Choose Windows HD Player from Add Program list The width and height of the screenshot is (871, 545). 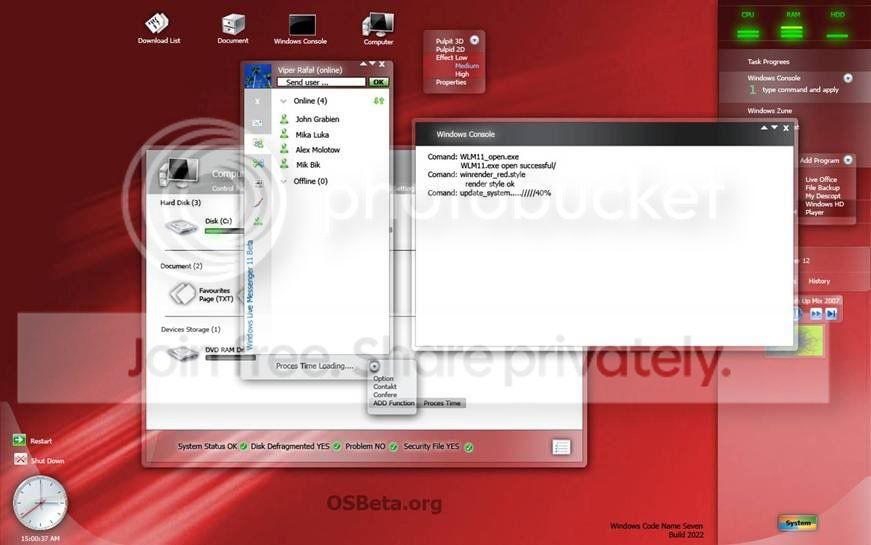[824, 208]
